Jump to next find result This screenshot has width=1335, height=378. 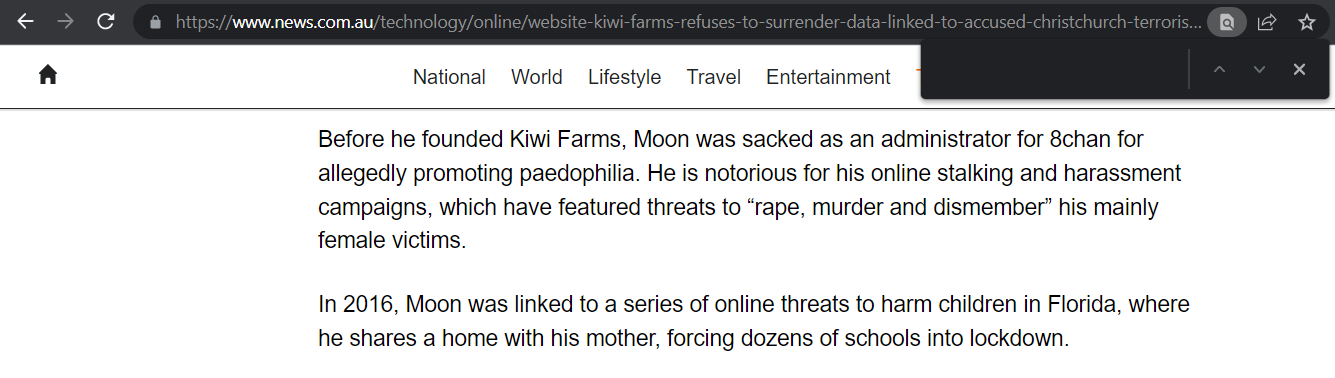tap(1259, 69)
